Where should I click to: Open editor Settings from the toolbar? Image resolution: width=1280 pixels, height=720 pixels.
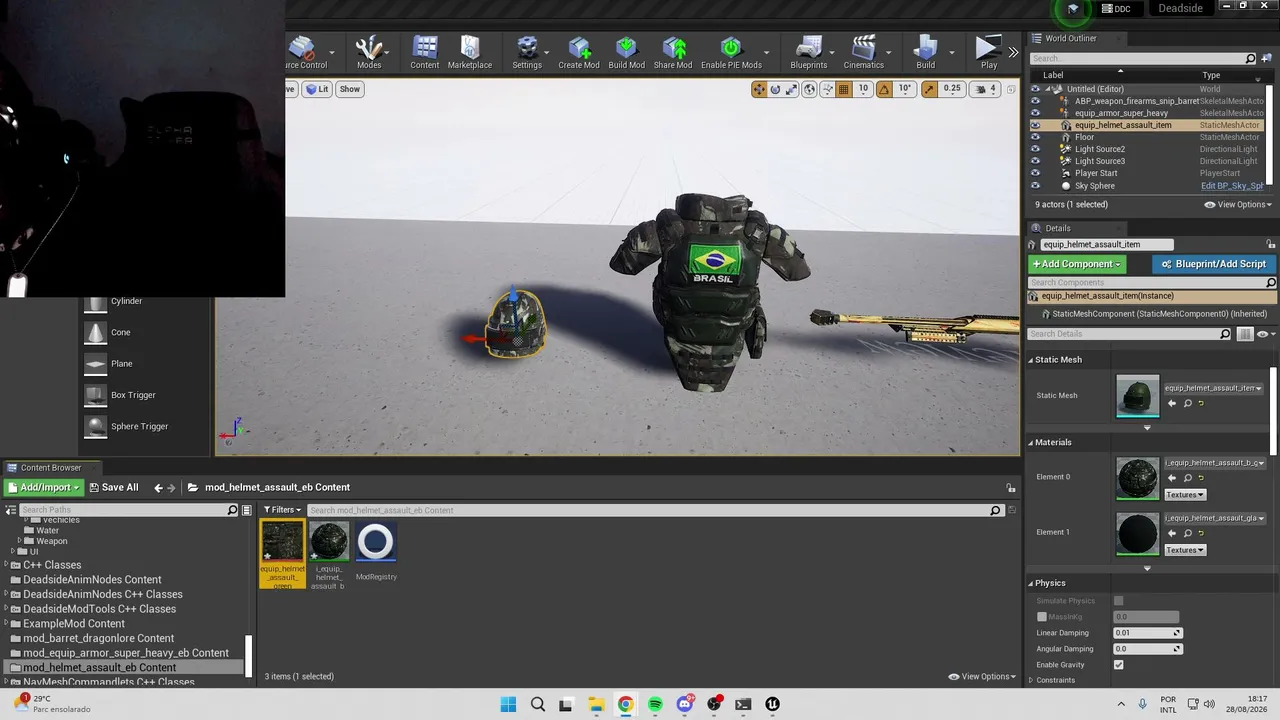click(527, 52)
